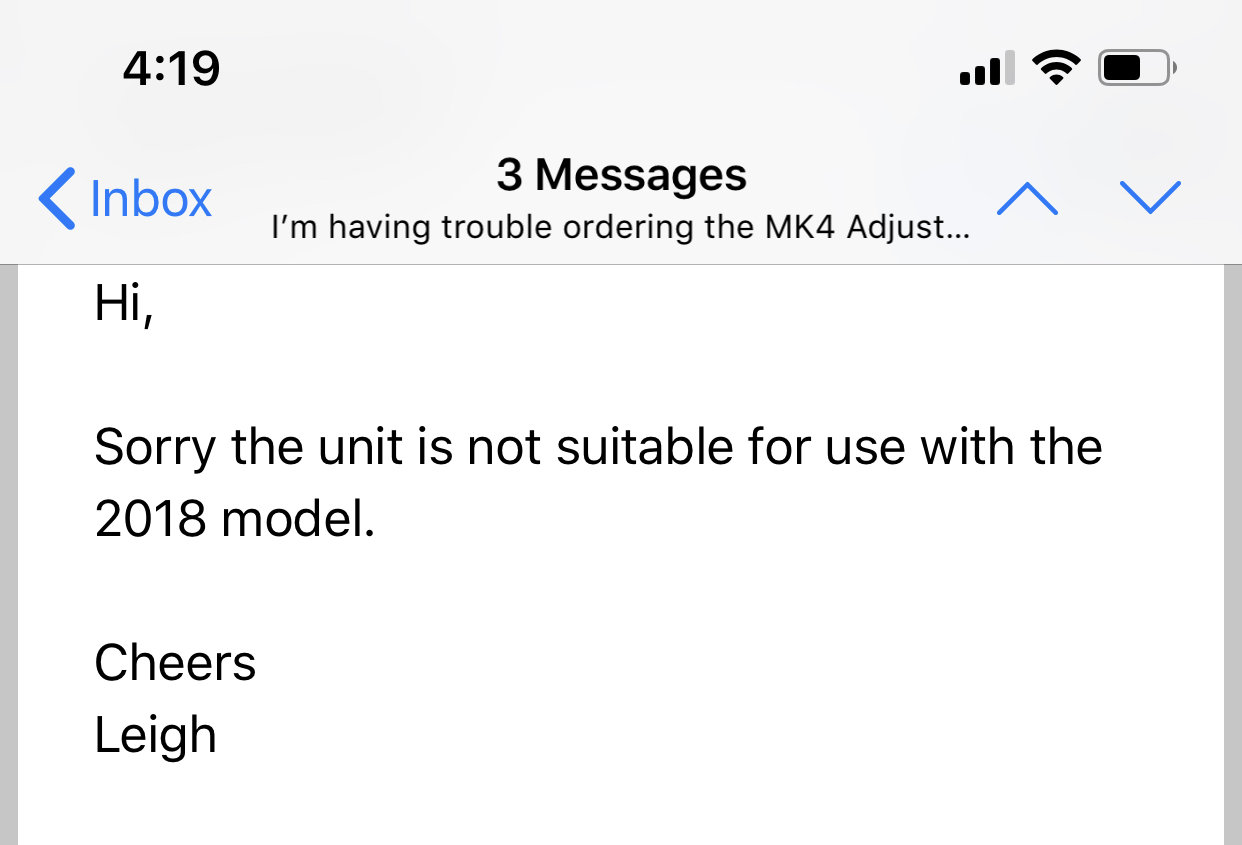The width and height of the screenshot is (1242, 845).
Task: Tap the gray margin left of email
Action: point(9,555)
